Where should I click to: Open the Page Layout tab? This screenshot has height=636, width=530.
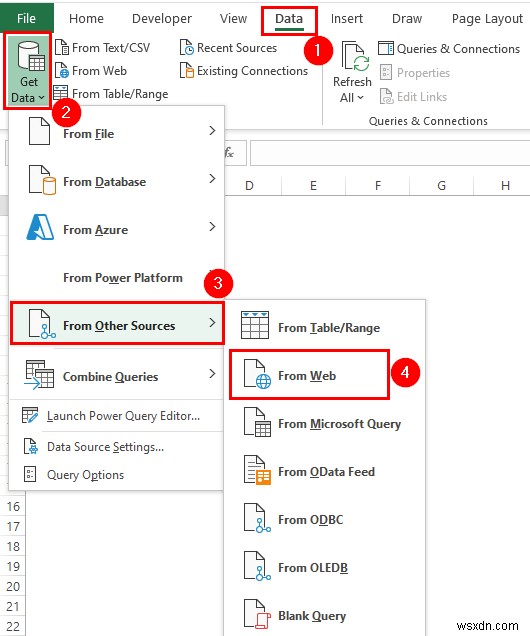point(487,18)
